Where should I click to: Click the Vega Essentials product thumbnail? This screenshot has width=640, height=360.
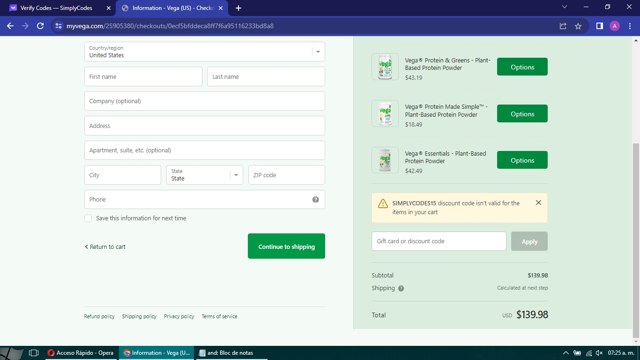pos(385,160)
